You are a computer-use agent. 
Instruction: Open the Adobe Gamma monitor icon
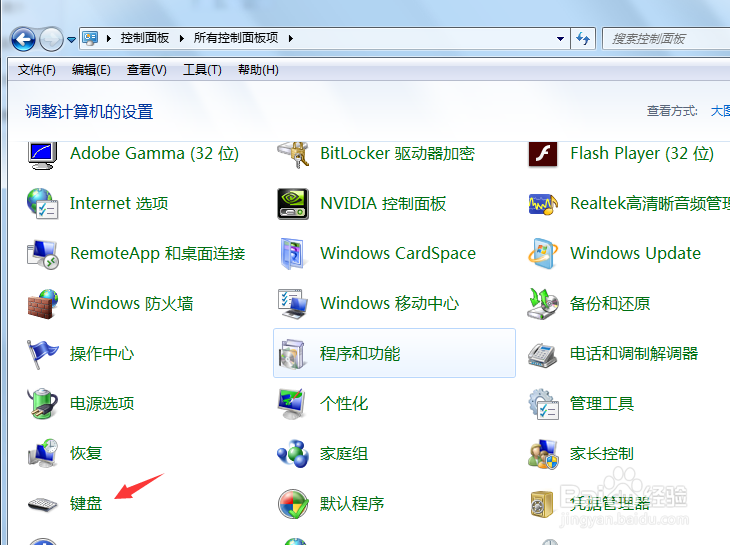[x=42, y=155]
